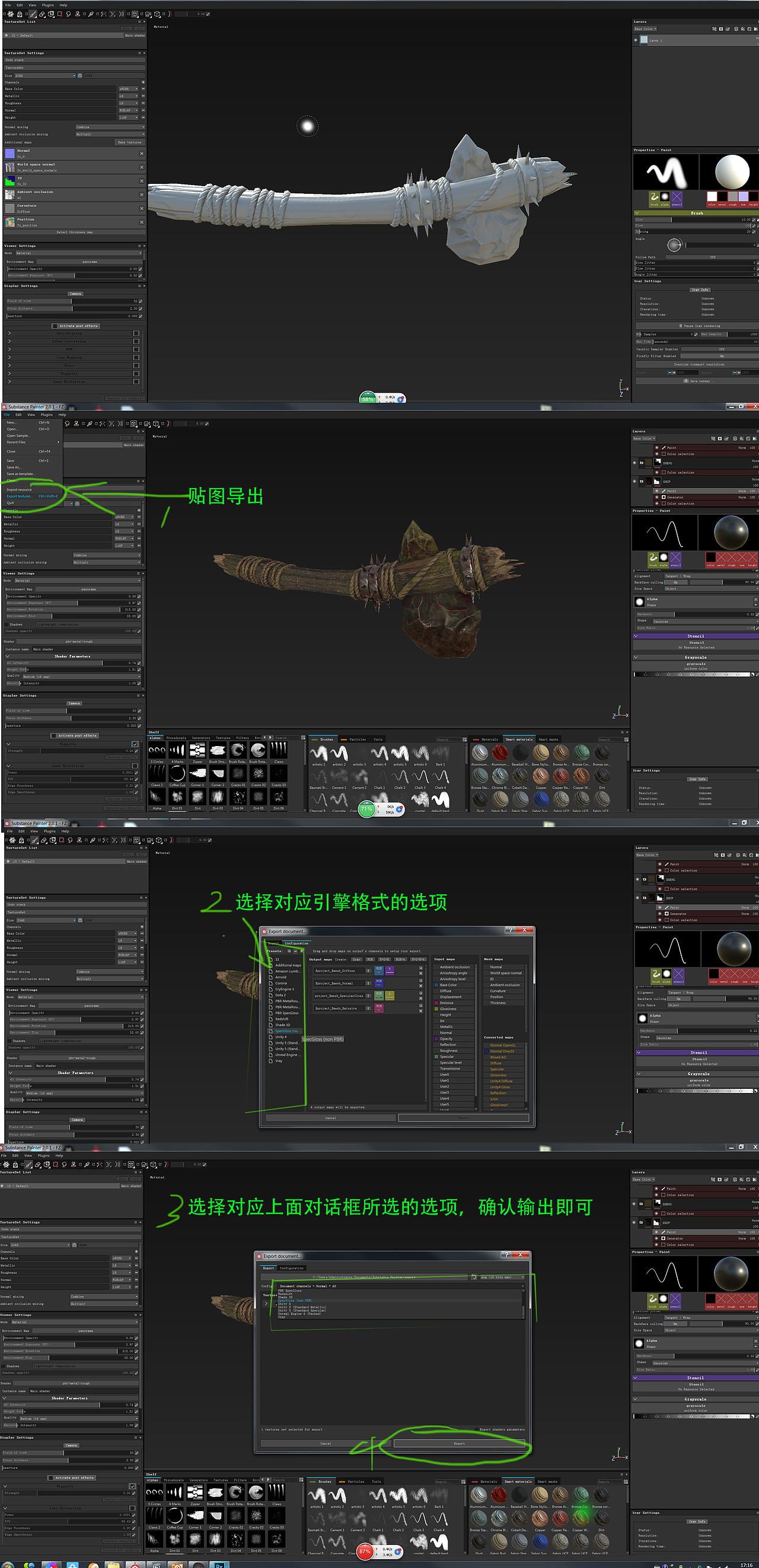Choose Import resource in the File menu
759x1568 pixels.
32,490
